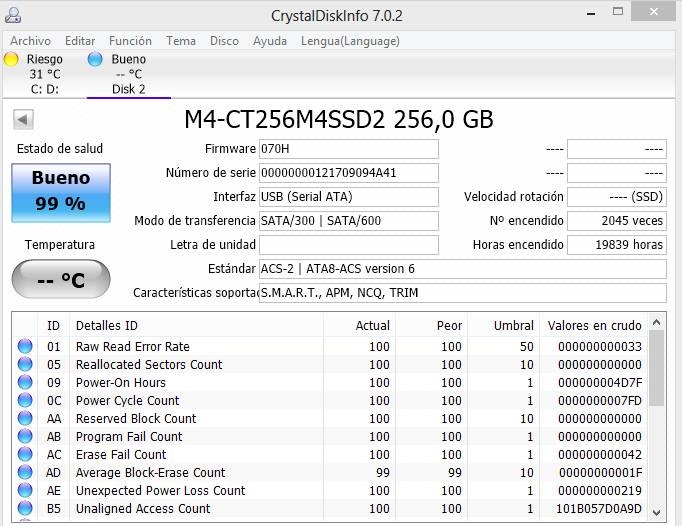Click the Características field S.M.A.R.T., APM, NCQ, TRIM
The width and height of the screenshot is (682, 526).
(463, 292)
